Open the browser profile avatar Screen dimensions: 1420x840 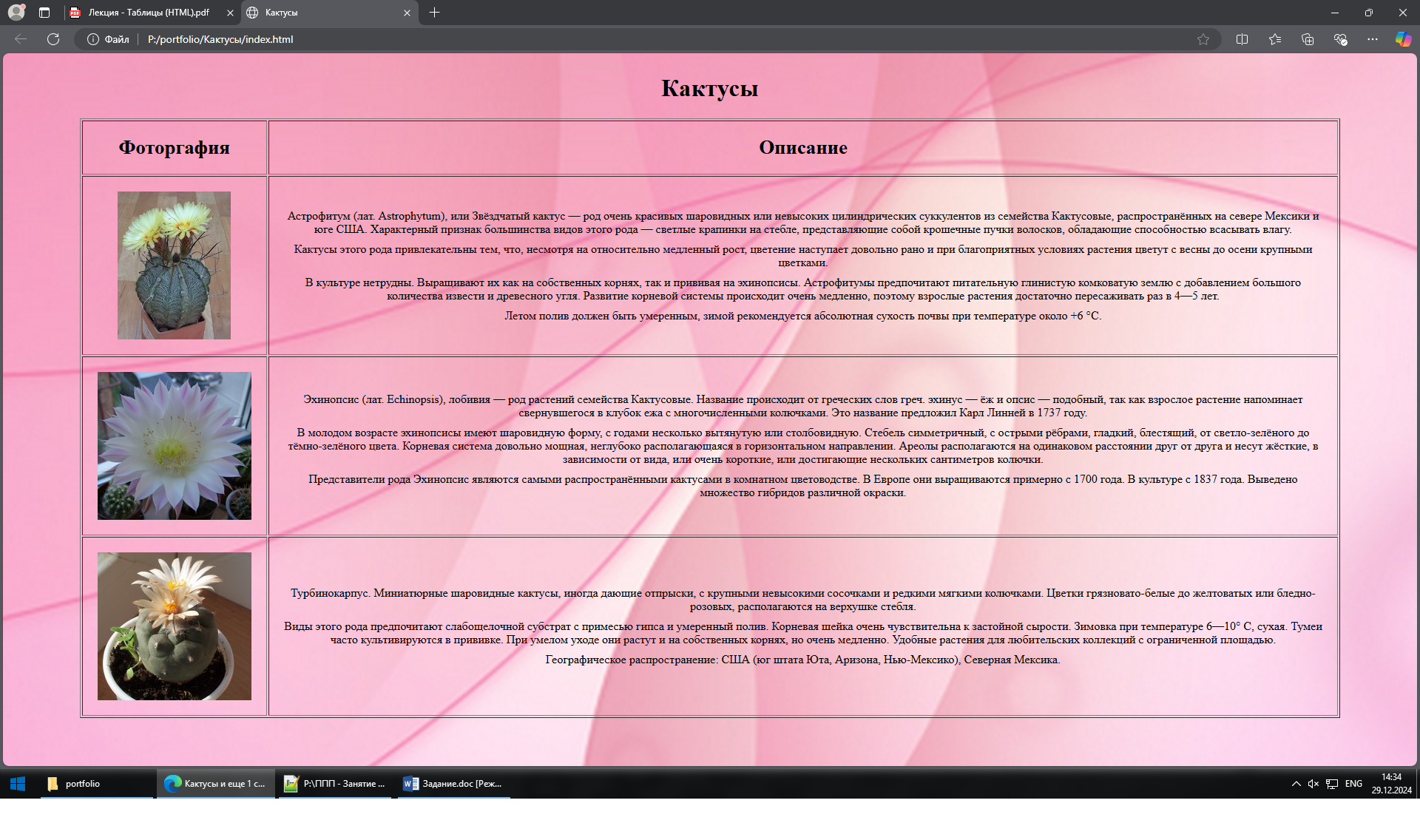(16, 12)
